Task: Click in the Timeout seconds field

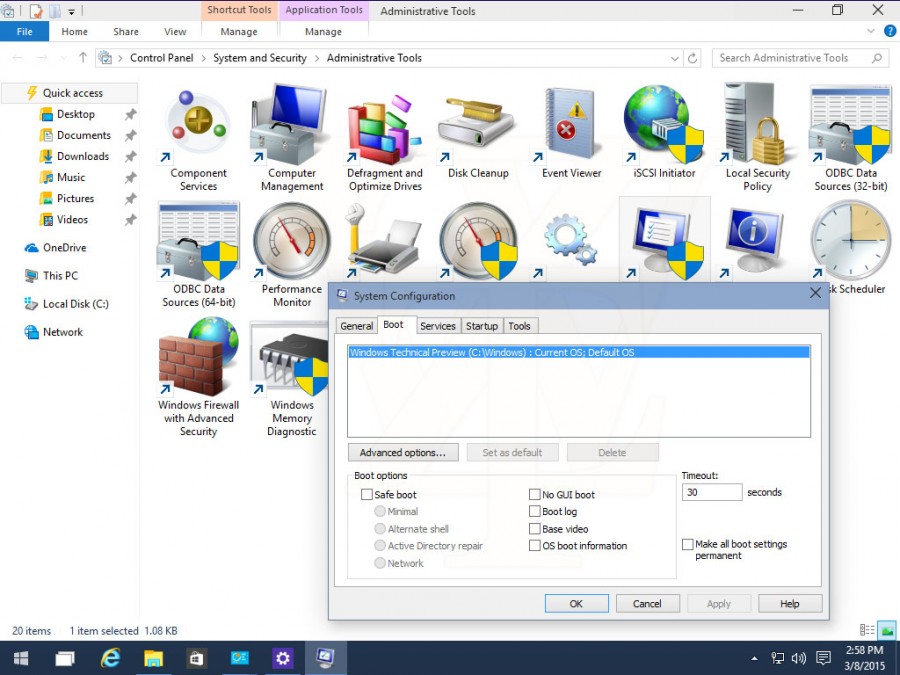Action: tap(712, 492)
